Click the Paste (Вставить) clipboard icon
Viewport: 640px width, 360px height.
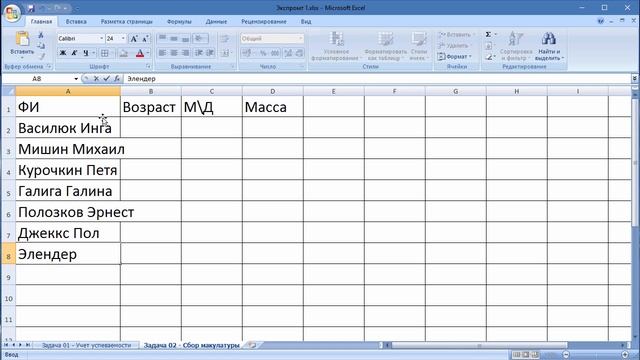[x=22, y=39]
